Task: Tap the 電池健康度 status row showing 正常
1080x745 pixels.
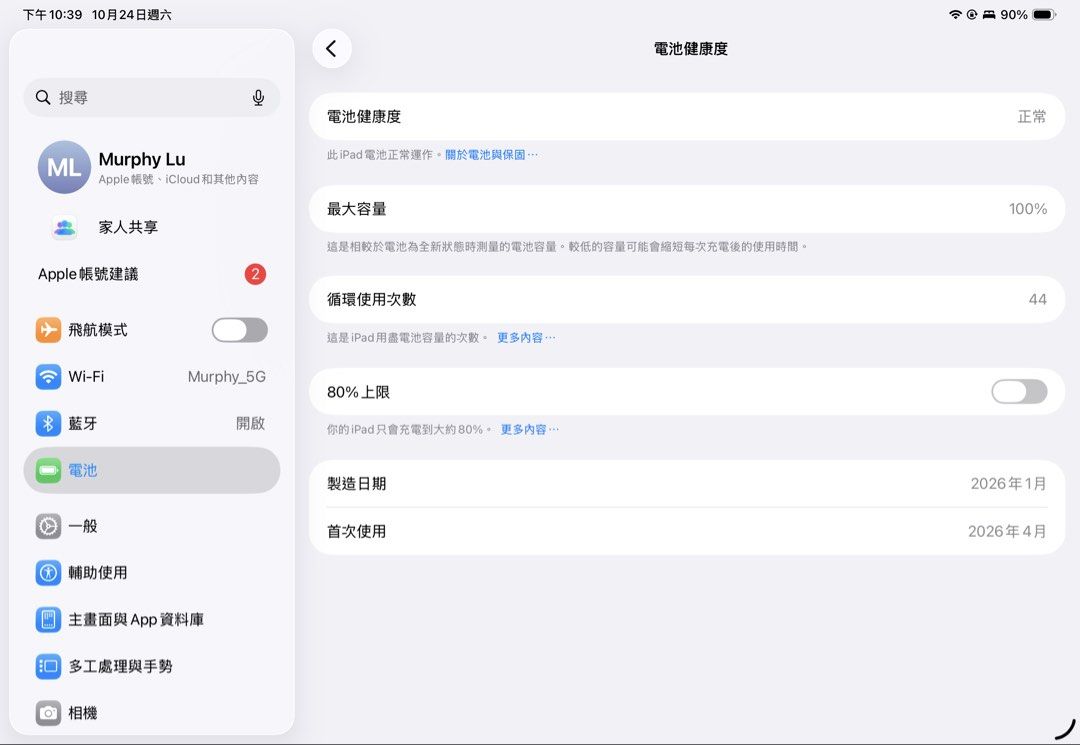Action: pyautogui.click(x=687, y=116)
